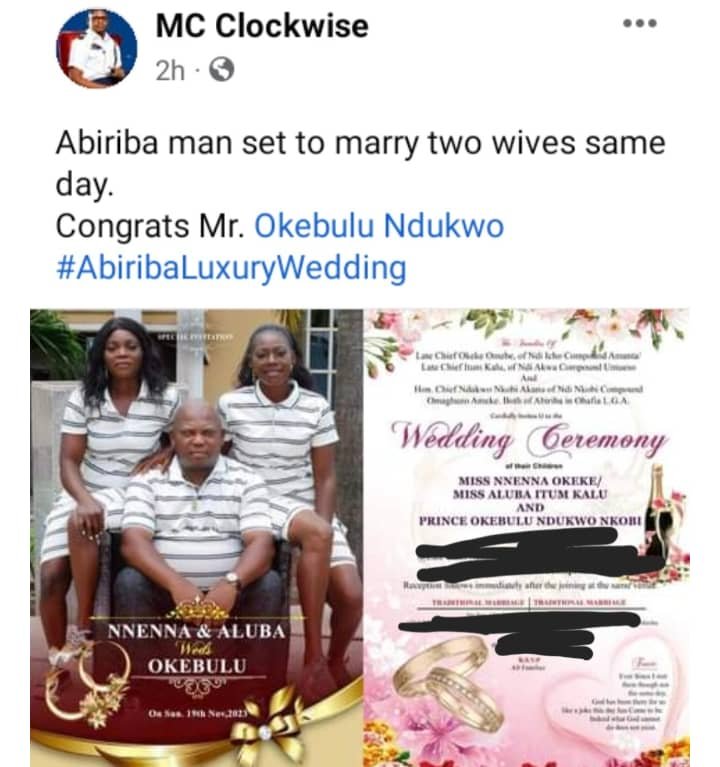Open the three-dot post options menu

639,23
